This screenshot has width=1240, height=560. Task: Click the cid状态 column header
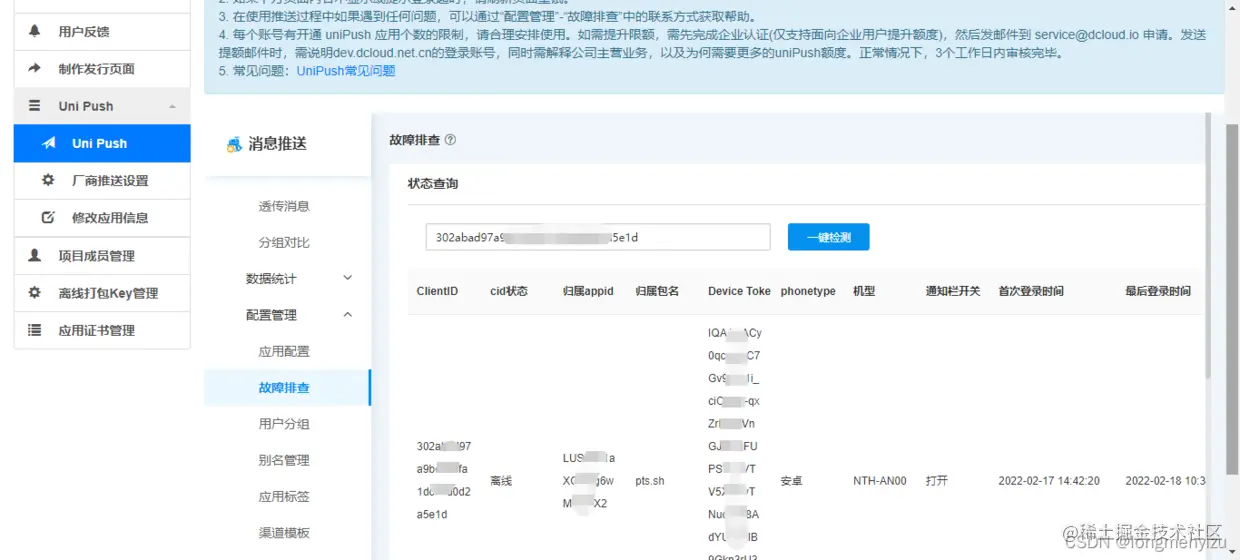tap(508, 291)
